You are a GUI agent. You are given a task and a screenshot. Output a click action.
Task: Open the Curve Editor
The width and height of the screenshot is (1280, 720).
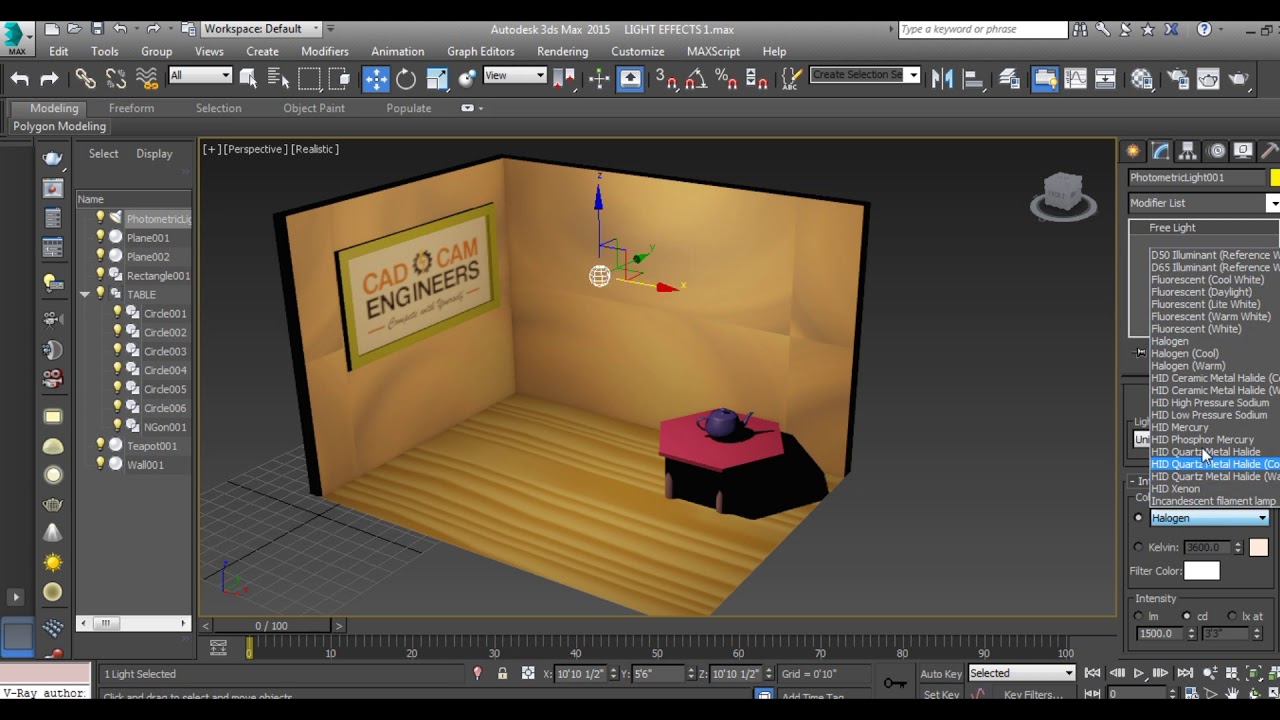[x=1075, y=79]
